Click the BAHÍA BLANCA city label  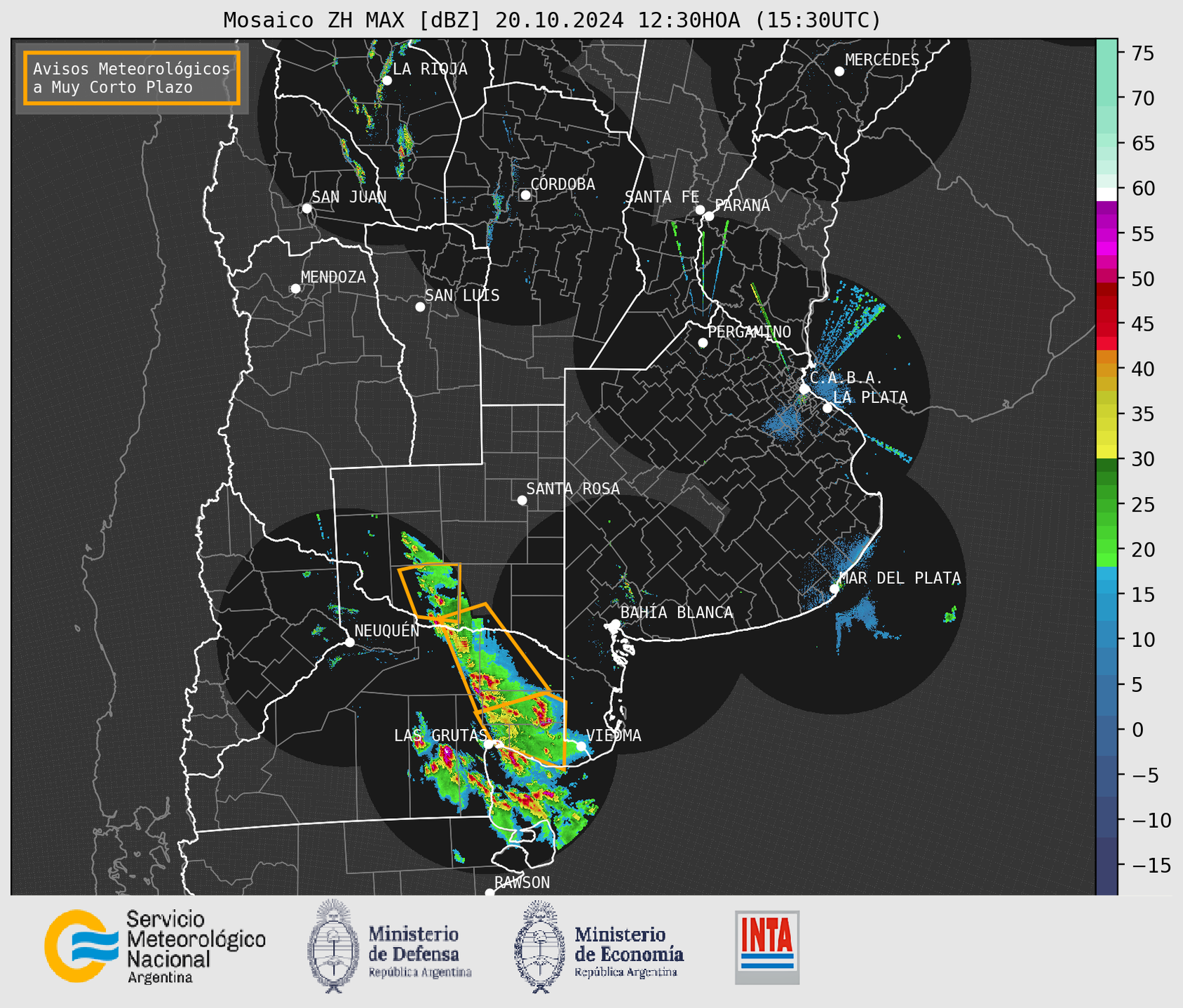click(x=677, y=613)
